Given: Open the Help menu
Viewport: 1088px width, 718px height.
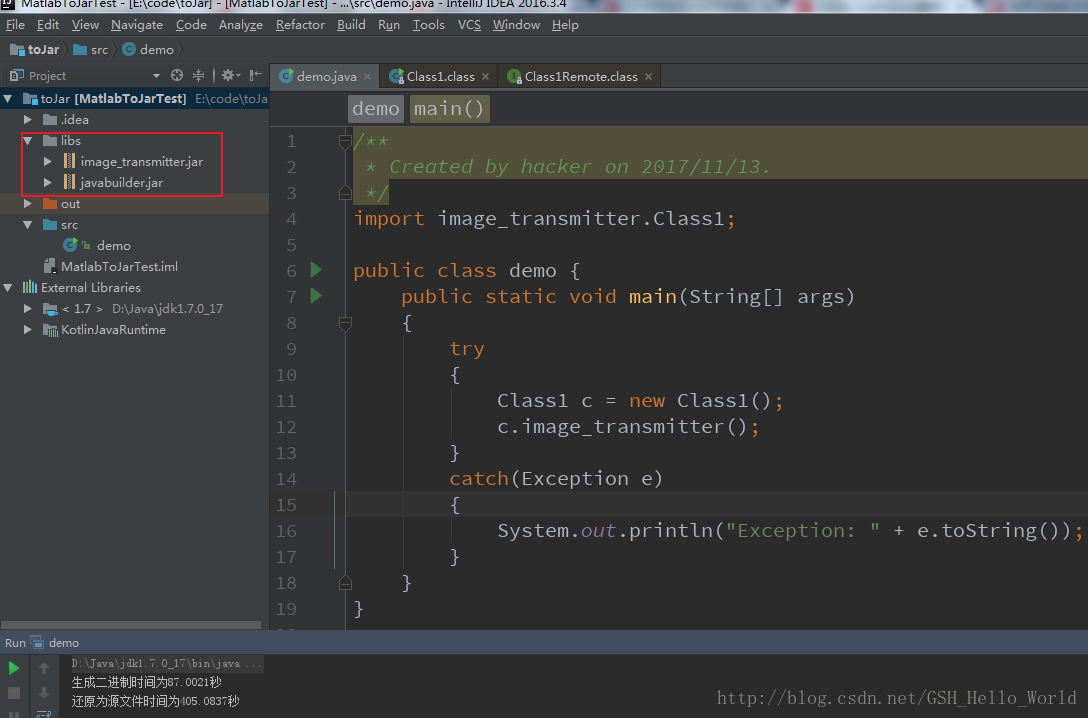Looking at the screenshot, I should point(565,25).
